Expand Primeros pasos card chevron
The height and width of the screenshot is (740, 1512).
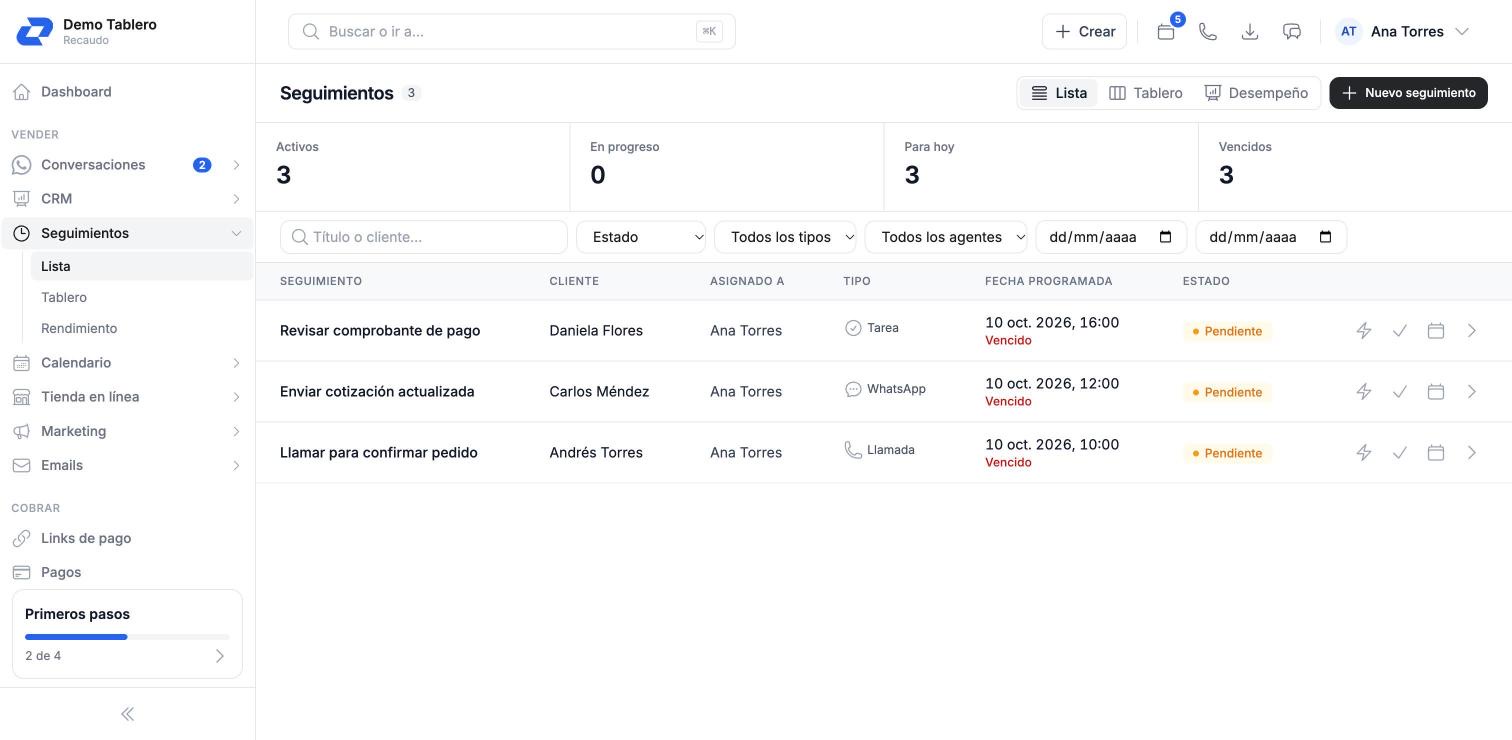point(220,656)
